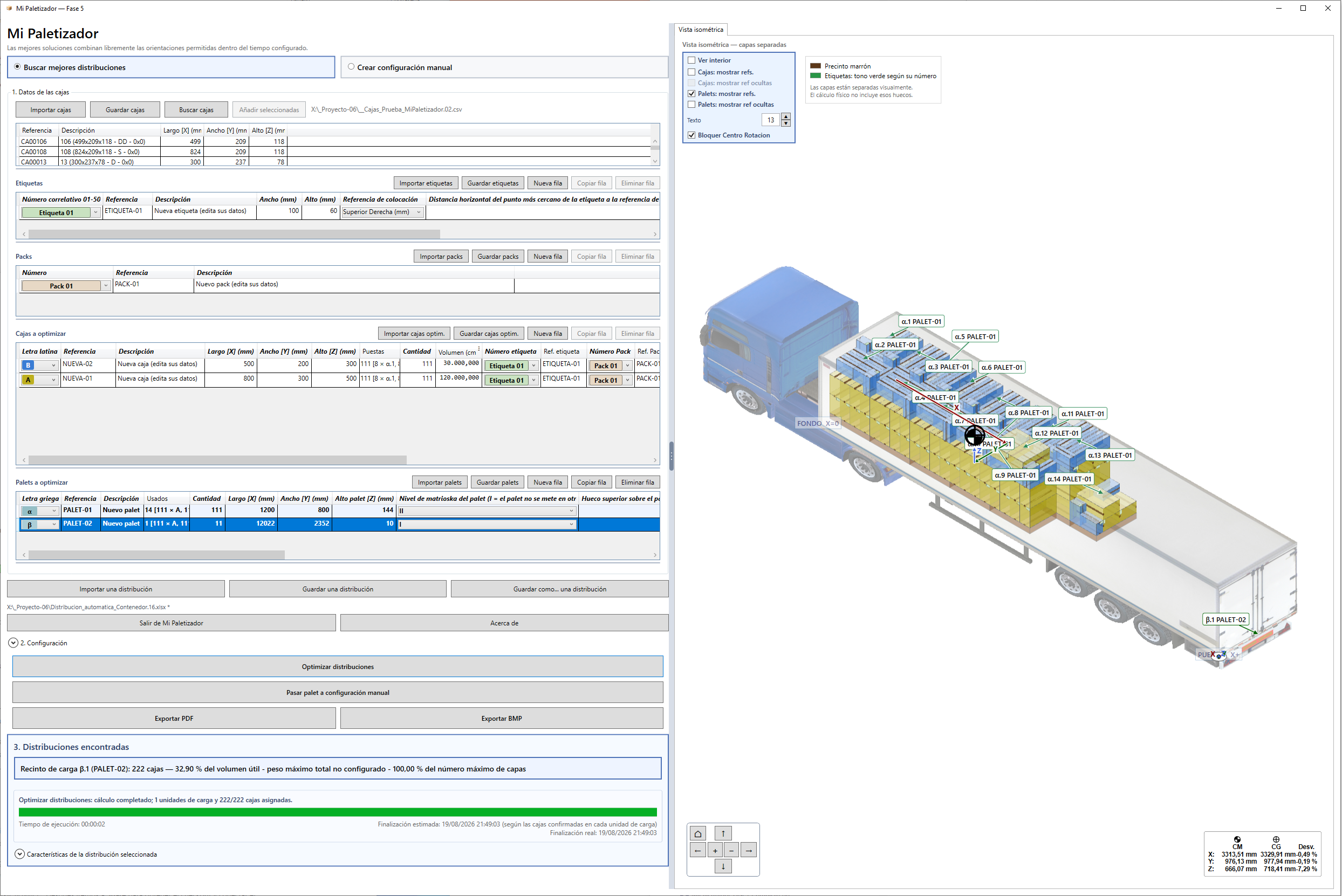Zoom in with the plus button
The width and height of the screenshot is (1342, 896).
(x=715, y=850)
